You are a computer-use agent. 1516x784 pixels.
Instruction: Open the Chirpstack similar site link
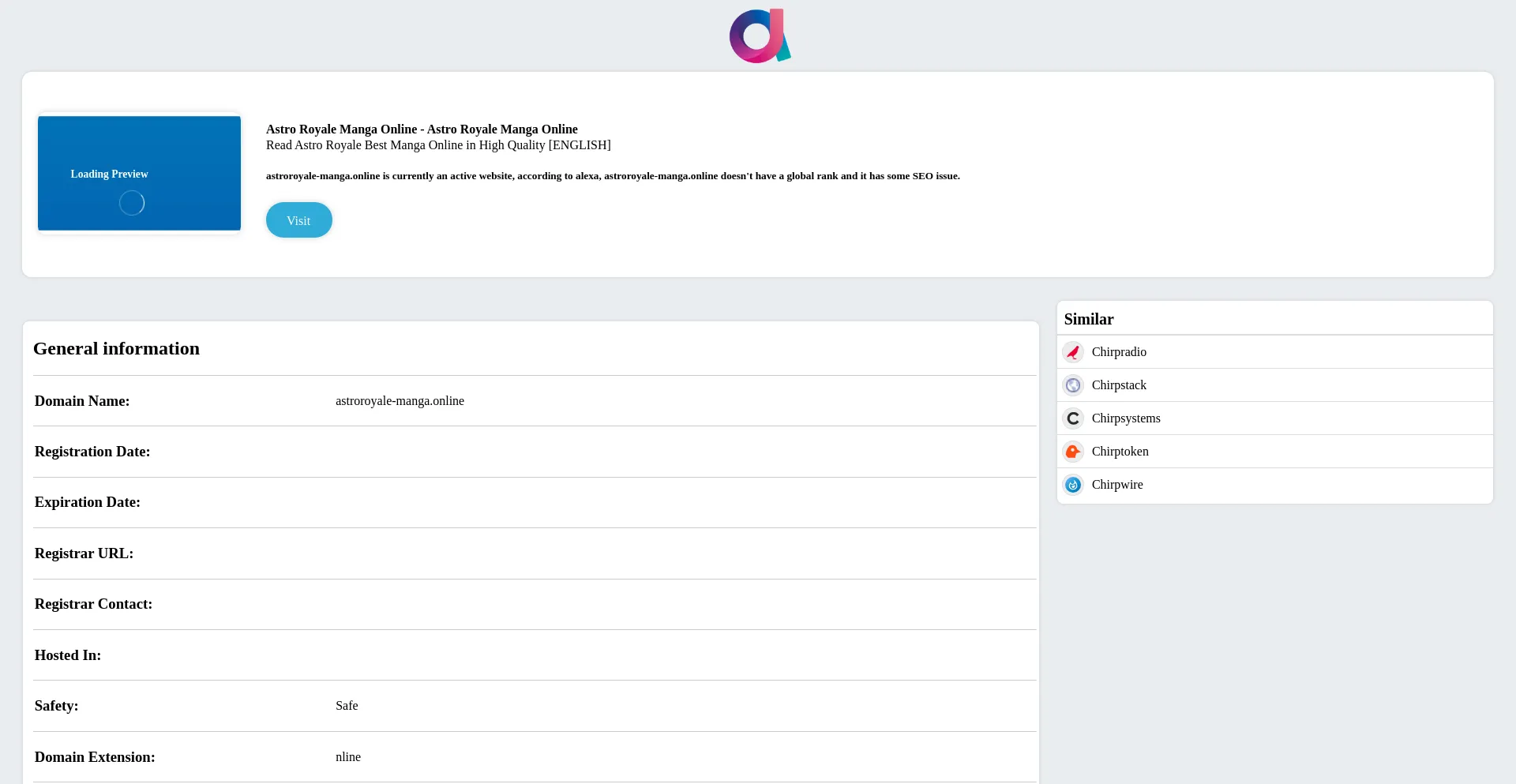tap(1119, 385)
